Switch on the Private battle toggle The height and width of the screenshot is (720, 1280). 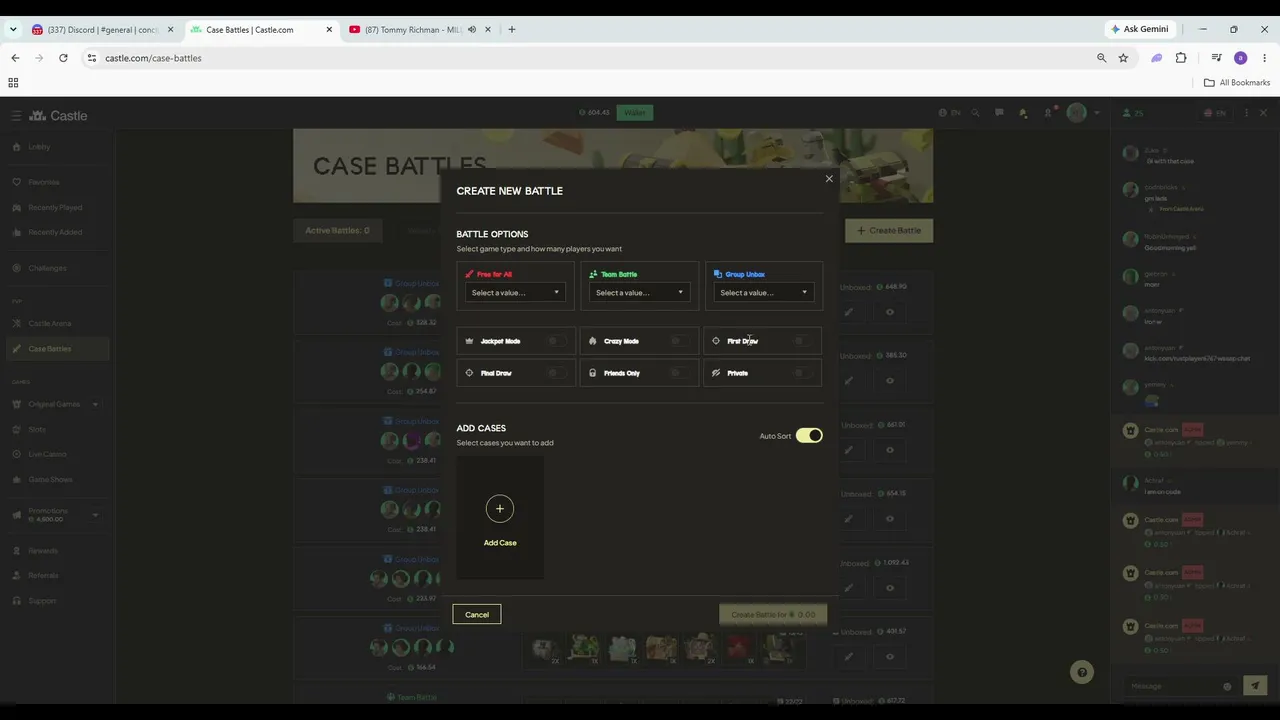[802, 373]
